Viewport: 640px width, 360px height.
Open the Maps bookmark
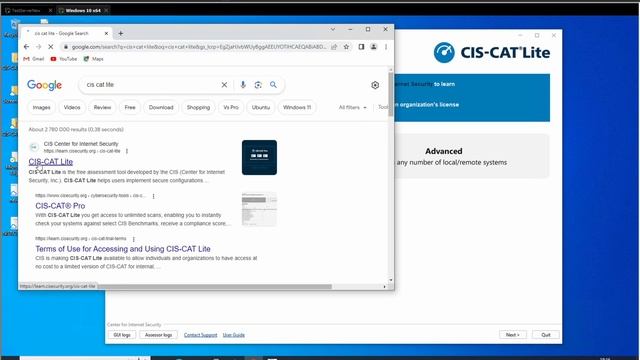click(93, 59)
